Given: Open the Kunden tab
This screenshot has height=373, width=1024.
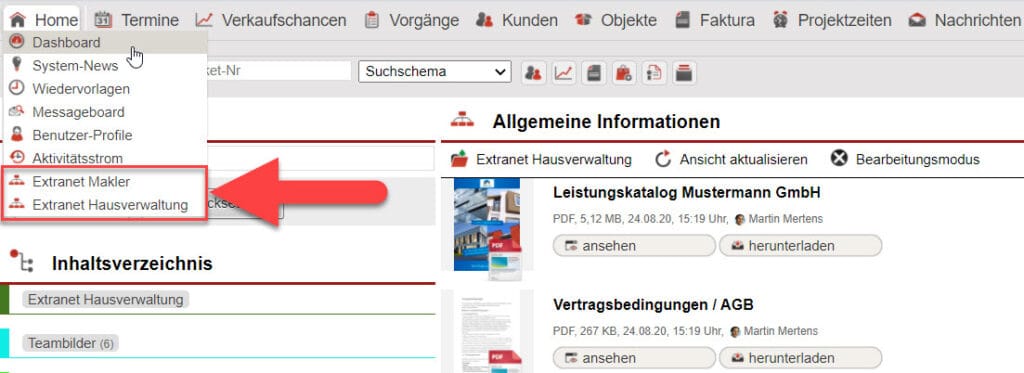Looking at the screenshot, I should pos(517,20).
